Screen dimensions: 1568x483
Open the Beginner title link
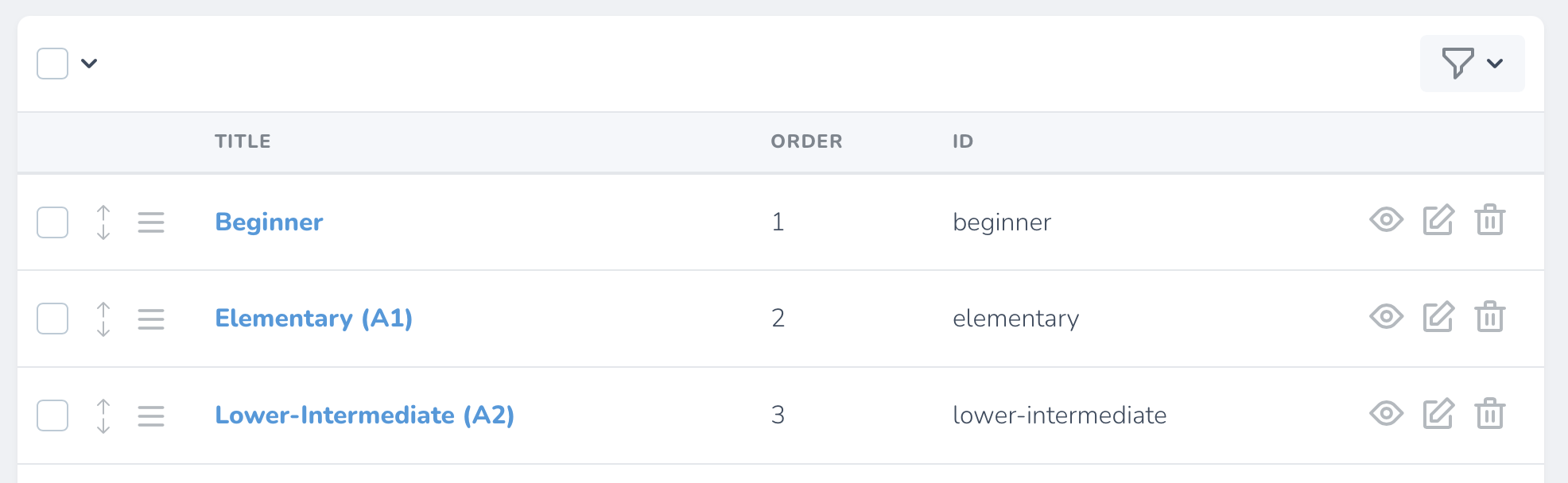[x=269, y=222]
